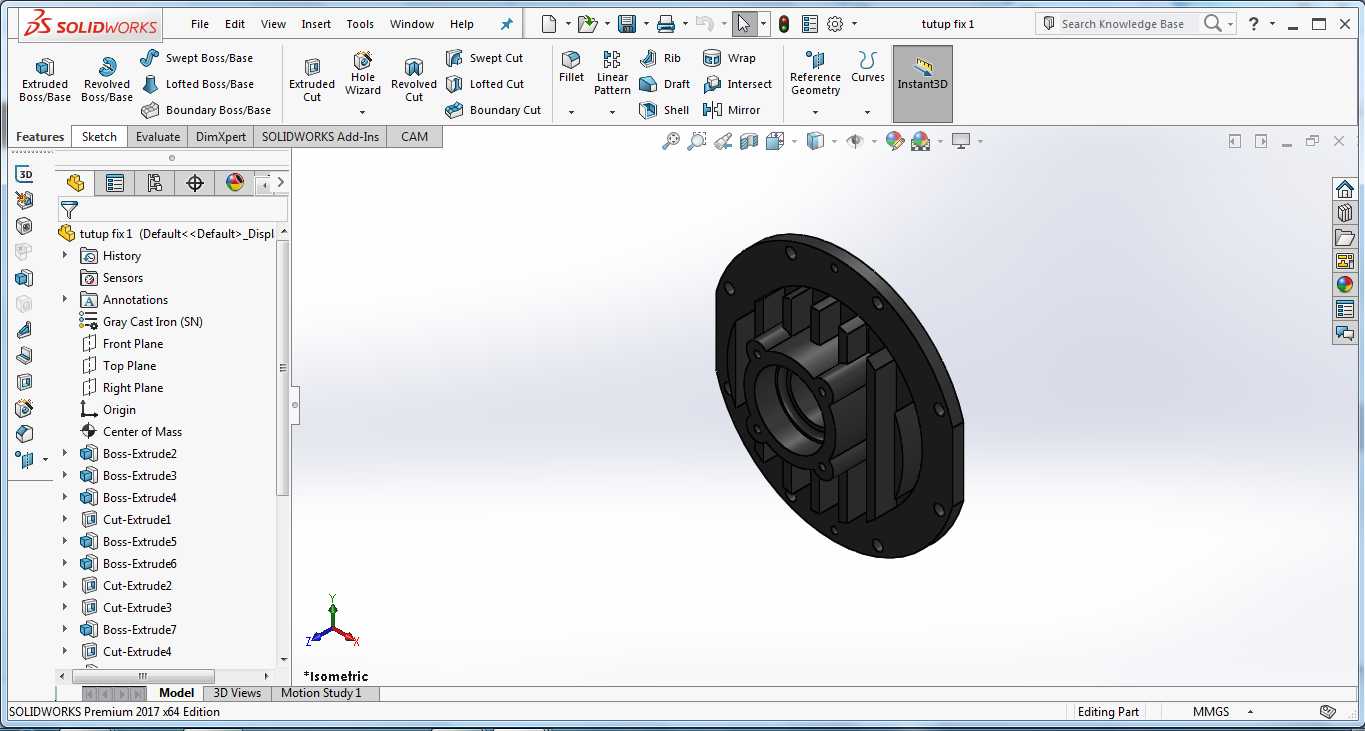The height and width of the screenshot is (731, 1365).
Task: Print the document
Action: [665, 24]
